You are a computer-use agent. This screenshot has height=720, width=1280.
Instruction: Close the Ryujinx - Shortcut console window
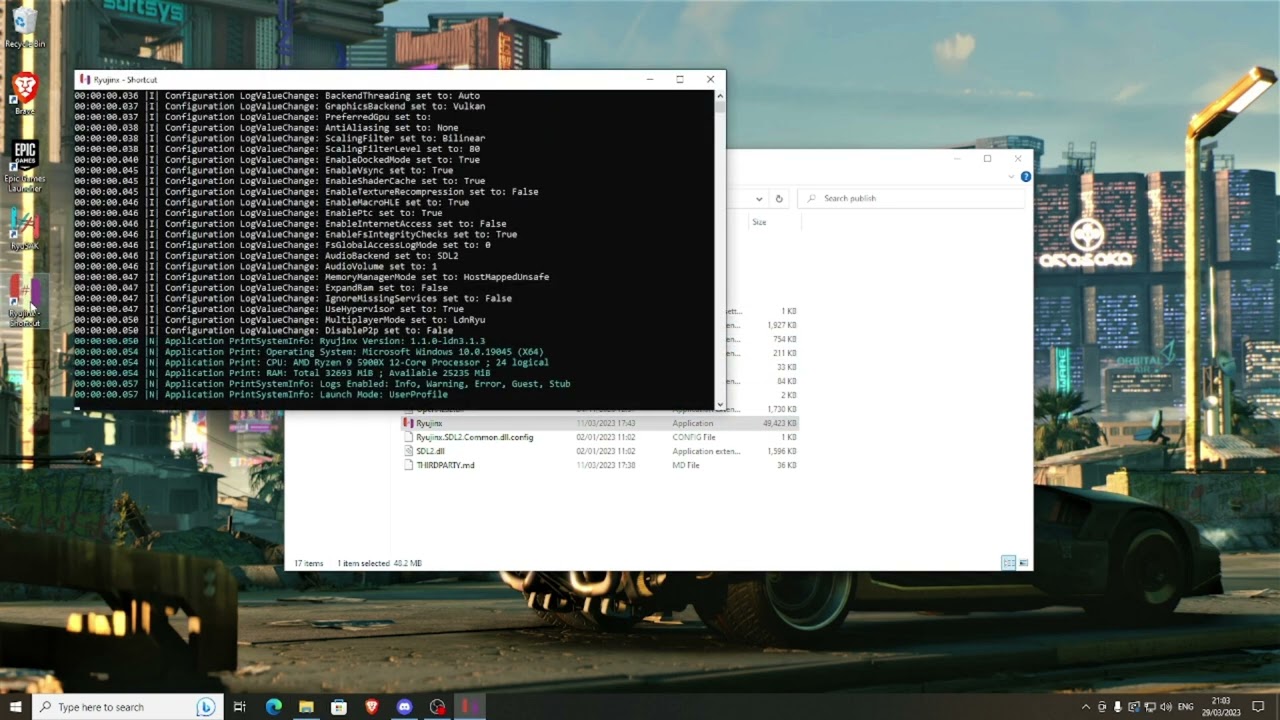click(710, 79)
